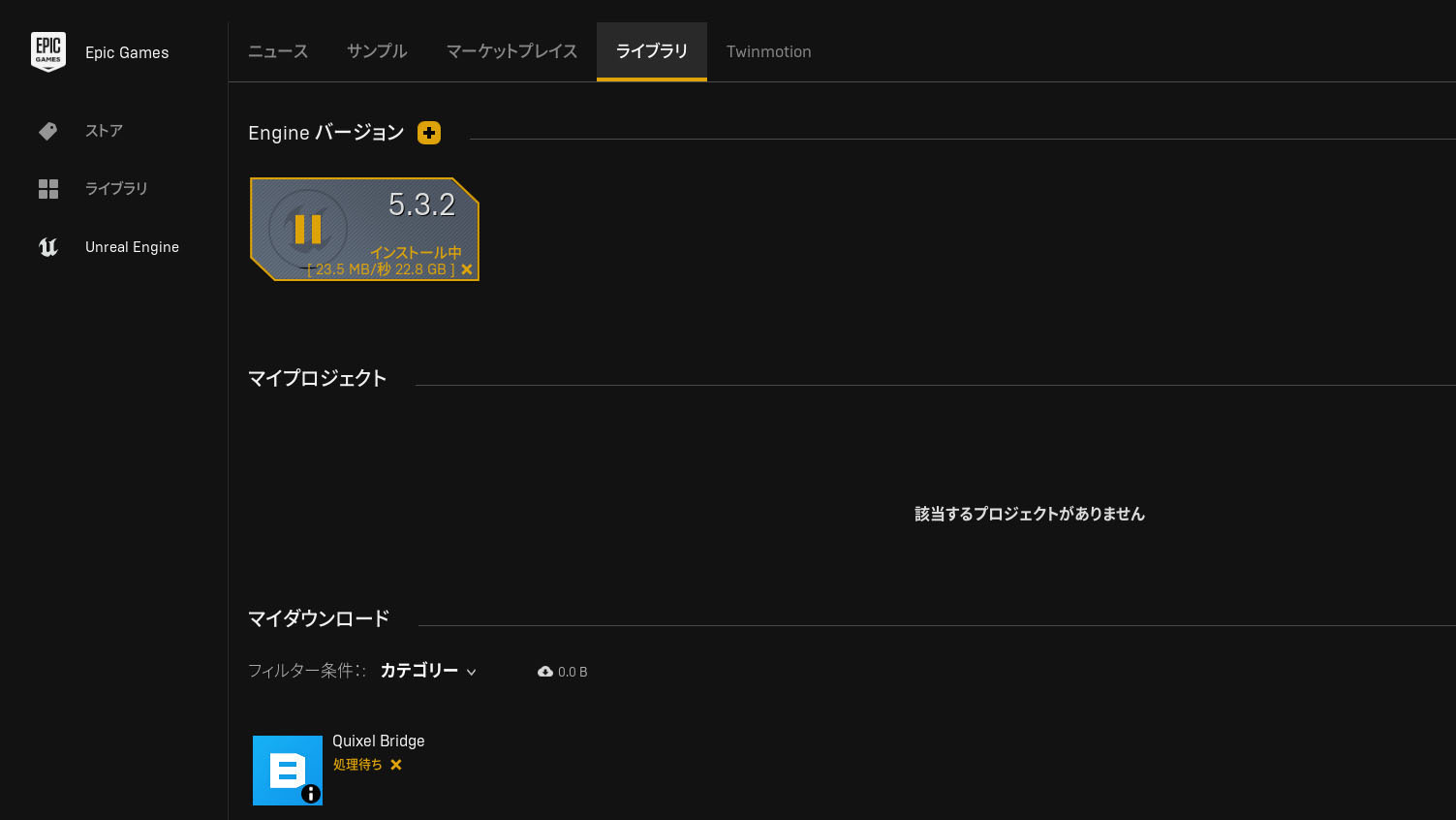This screenshot has height=820, width=1456.
Task: Open the ストア sidebar link
Action: tap(104, 131)
